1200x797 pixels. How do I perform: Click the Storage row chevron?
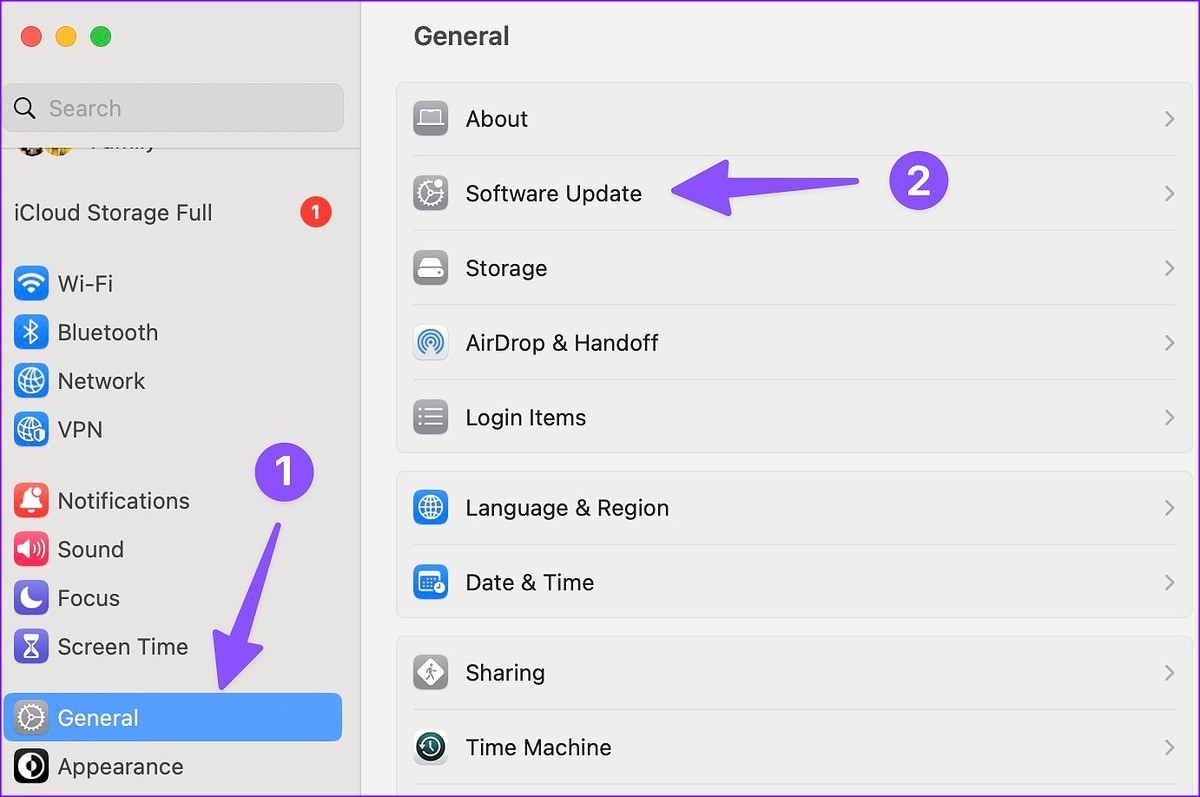click(x=1169, y=268)
